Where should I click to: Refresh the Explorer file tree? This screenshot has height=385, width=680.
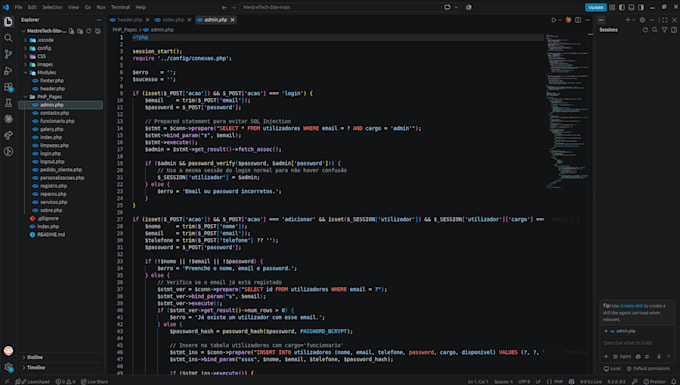coord(89,31)
